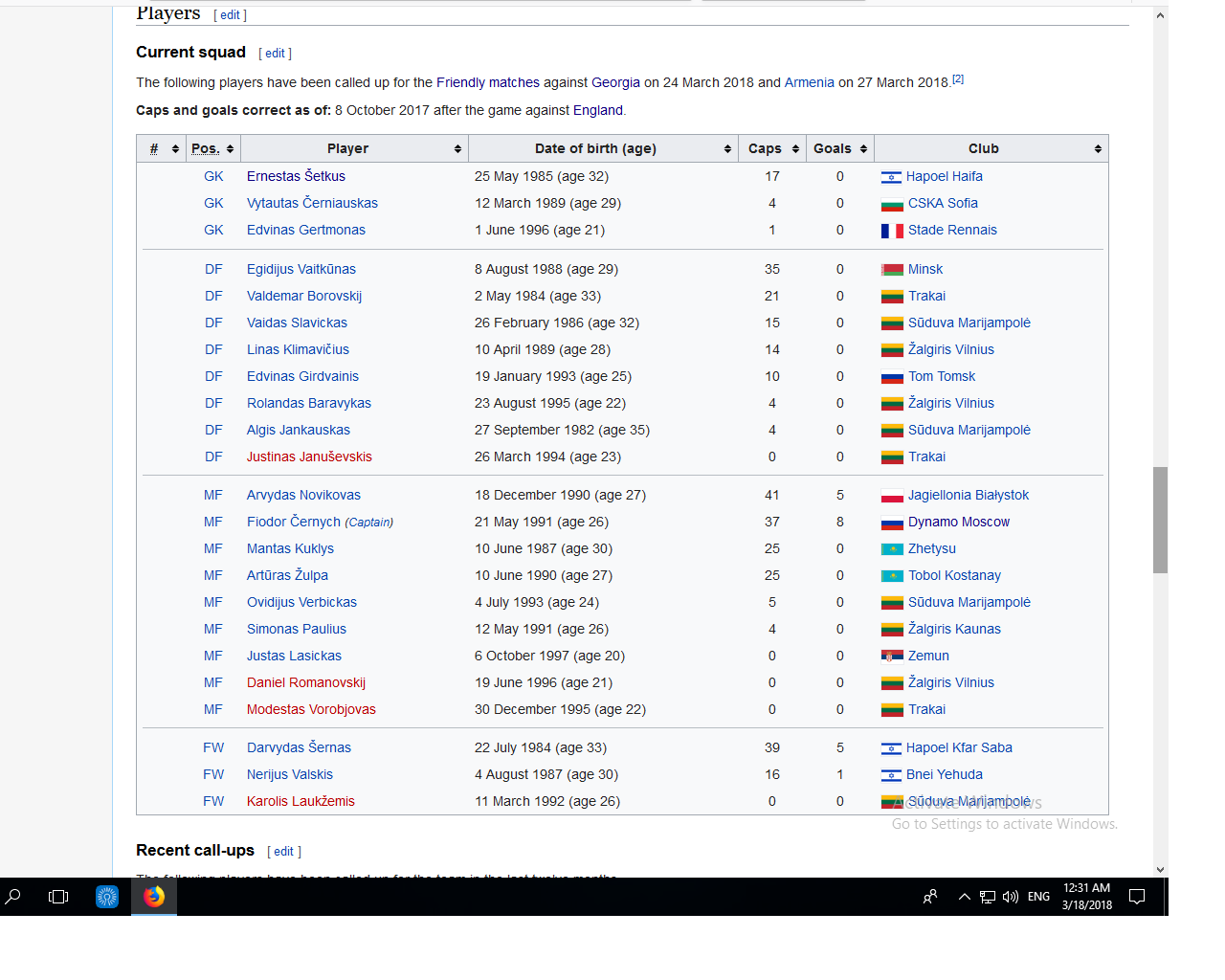1225x980 pixels.
Task: Open the Armenia link
Action: tap(810, 83)
